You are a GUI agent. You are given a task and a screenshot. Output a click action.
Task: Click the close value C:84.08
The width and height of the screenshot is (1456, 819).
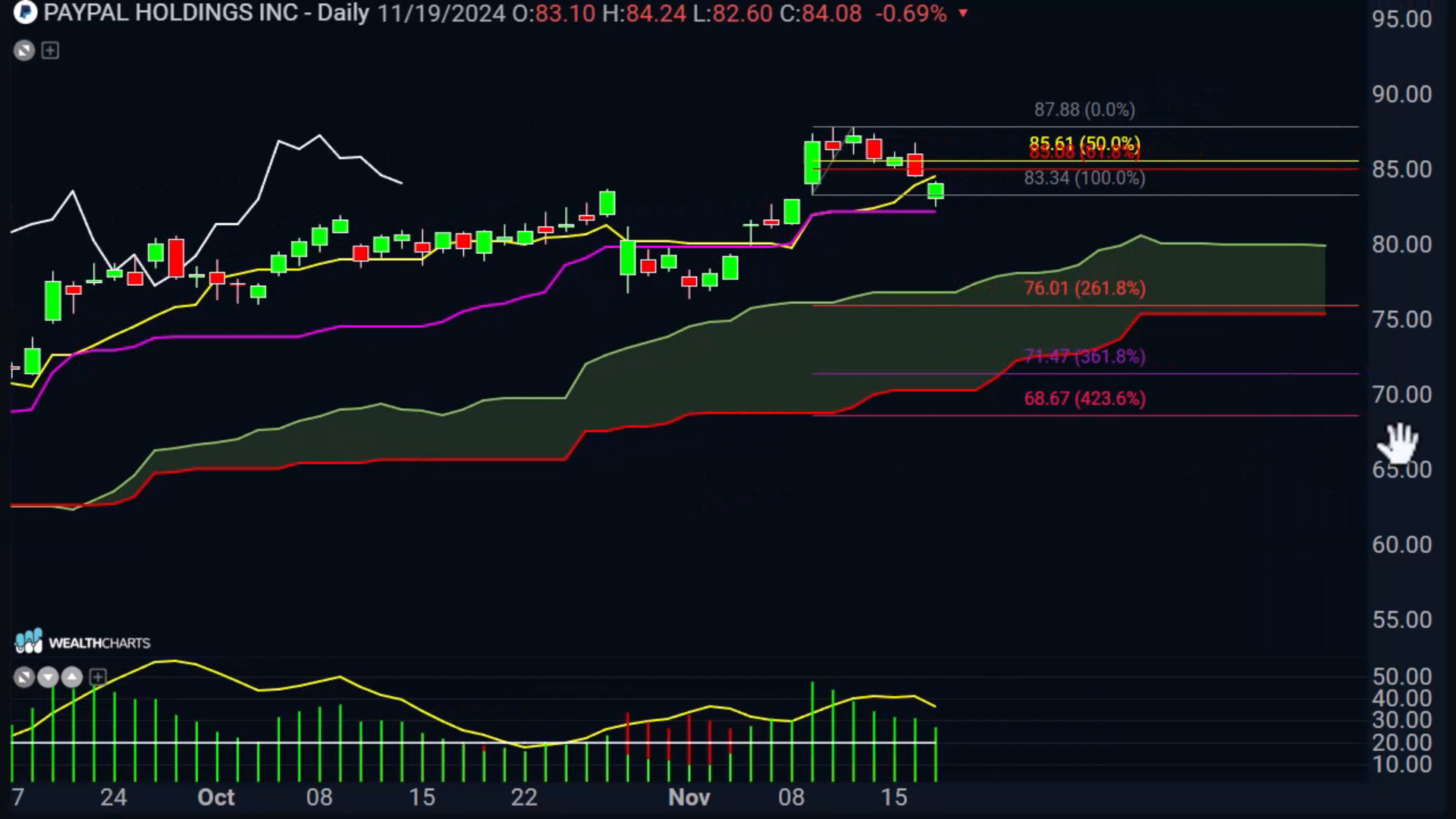[821, 14]
